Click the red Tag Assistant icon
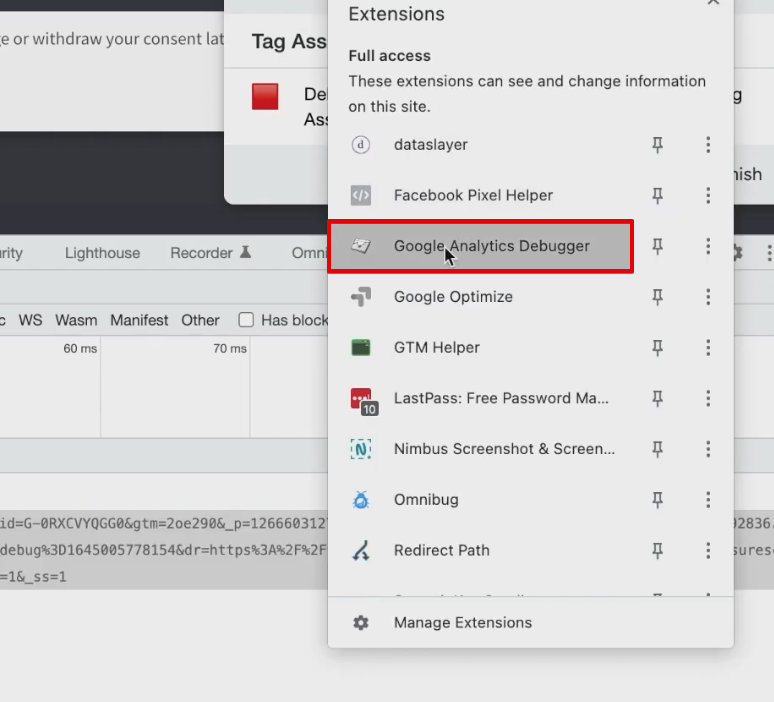 coord(265,96)
